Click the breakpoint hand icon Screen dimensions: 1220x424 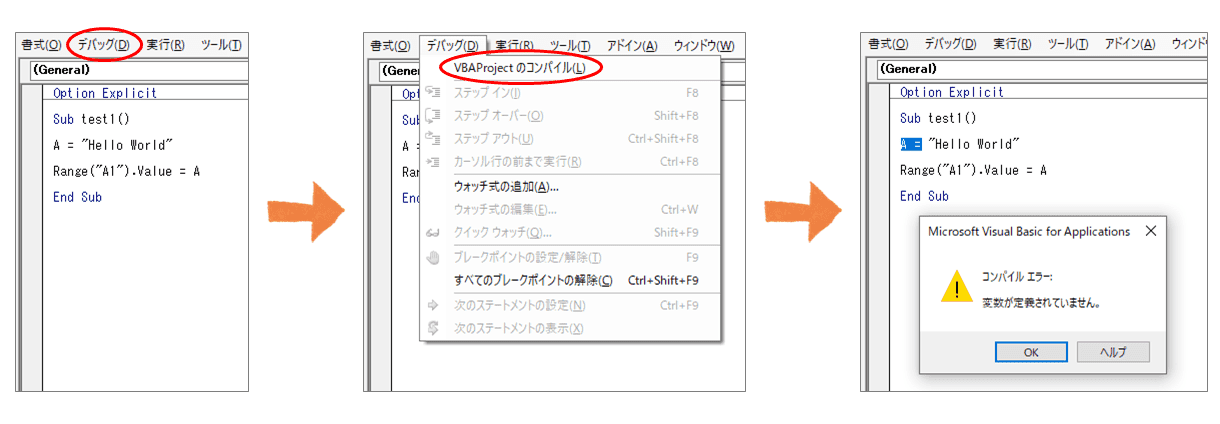(433, 257)
